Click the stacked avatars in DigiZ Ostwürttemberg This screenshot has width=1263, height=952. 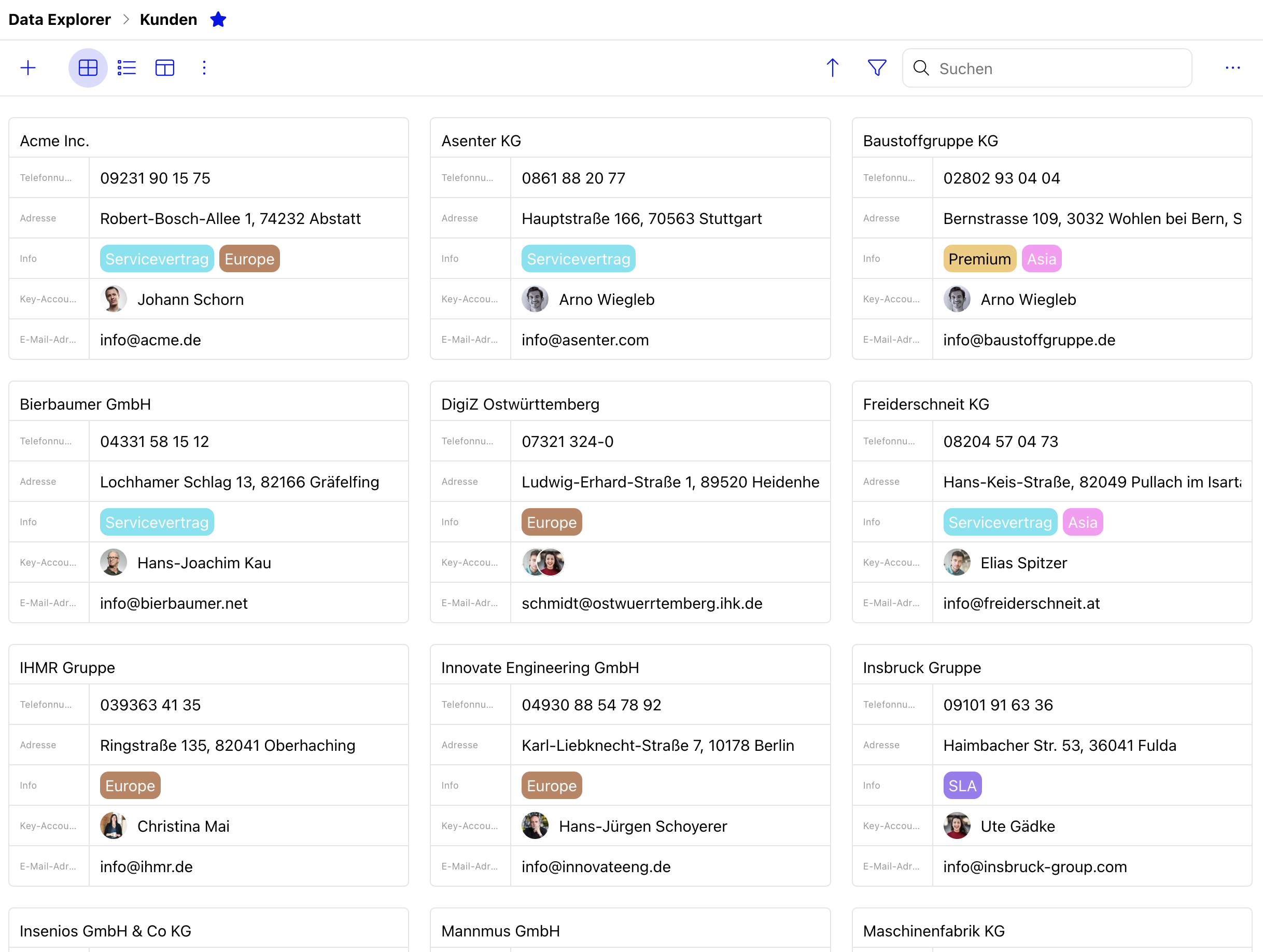pyautogui.click(x=543, y=562)
